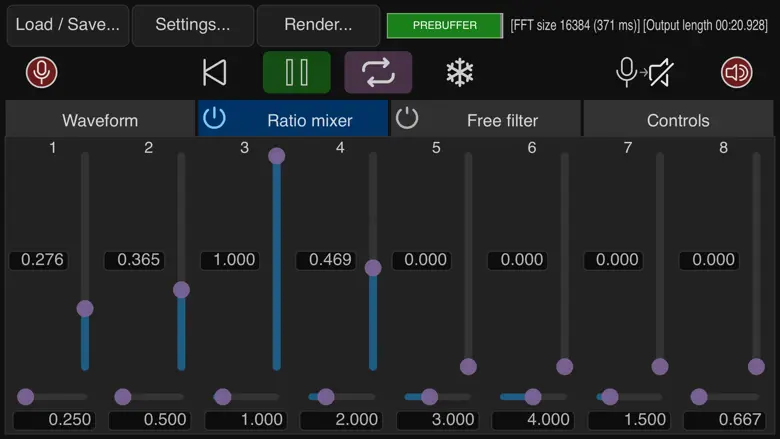Click the snowflake freeze icon
Image resolution: width=780 pixels, height=439 pixels.
[x=459, y=72]
